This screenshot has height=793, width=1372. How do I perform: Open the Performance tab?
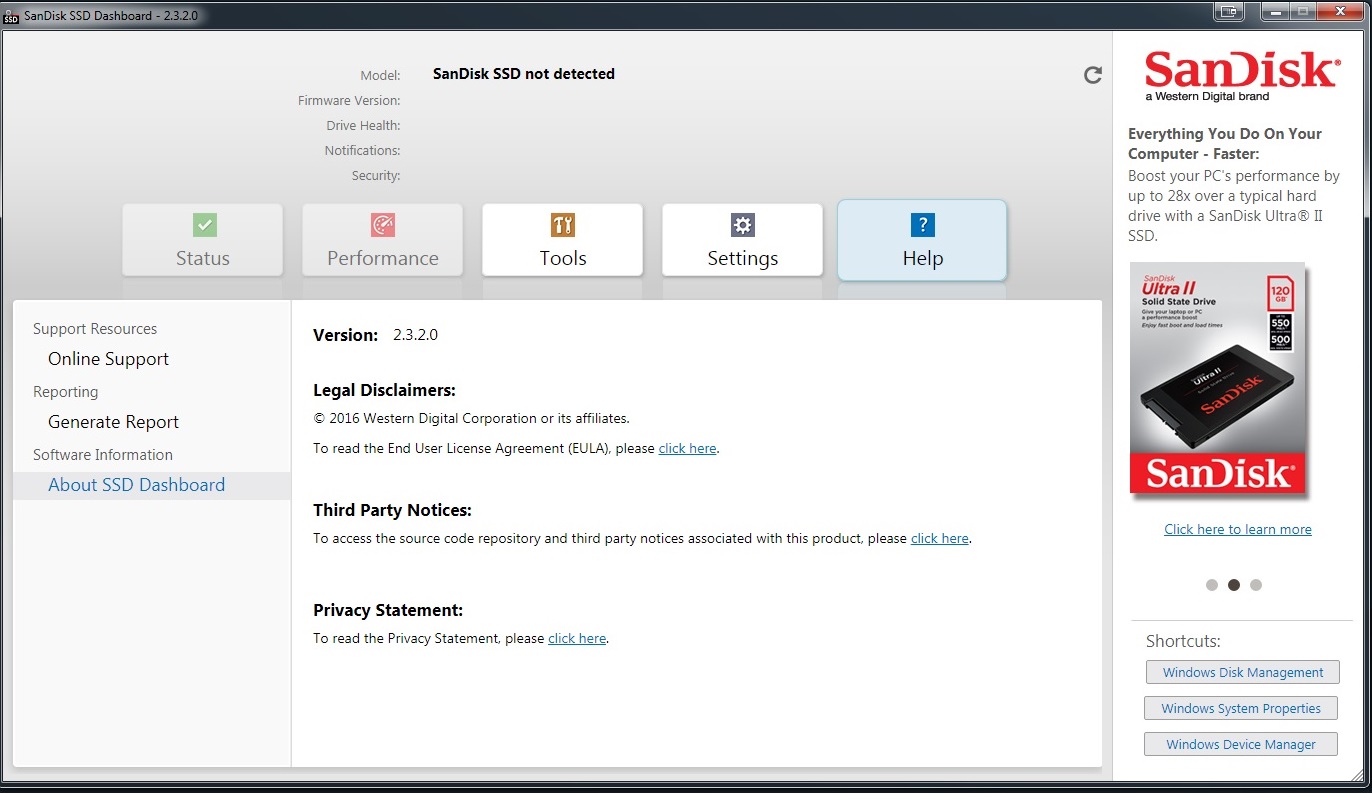[x=383, y=240]
